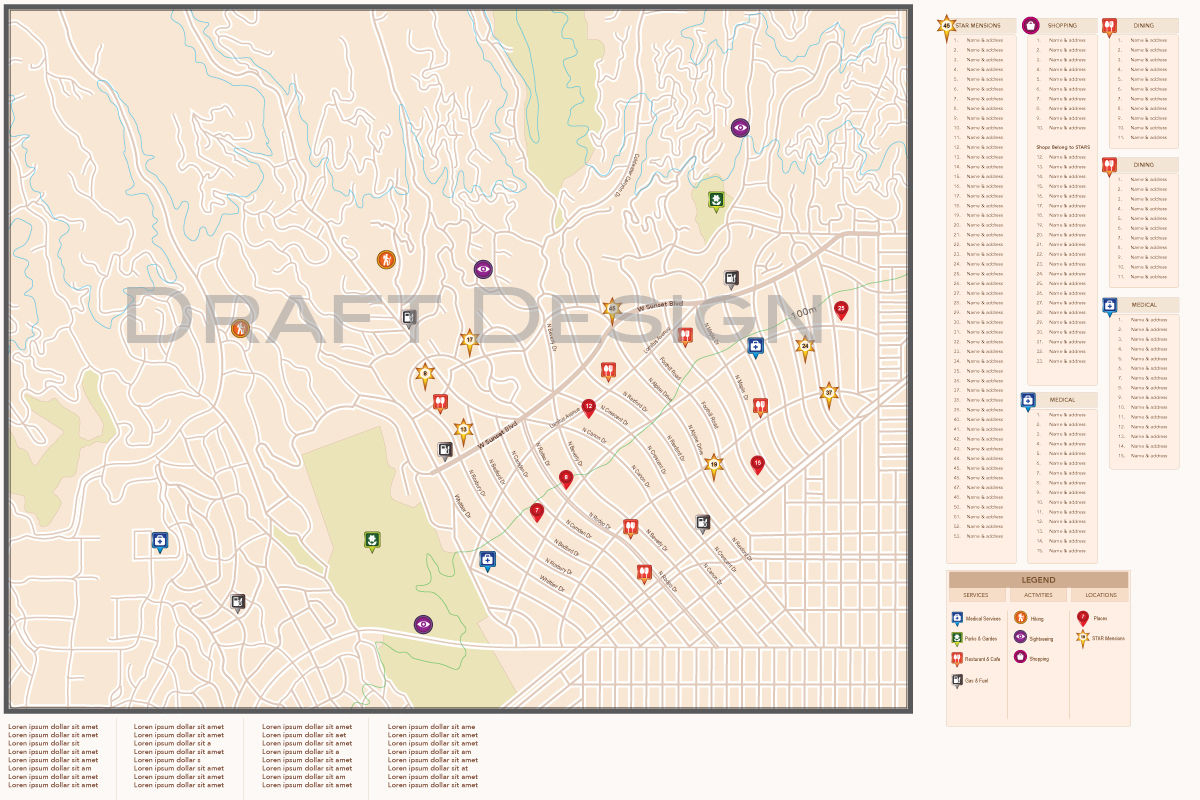Click the Places pin icon under Locations

[1082, 618]
